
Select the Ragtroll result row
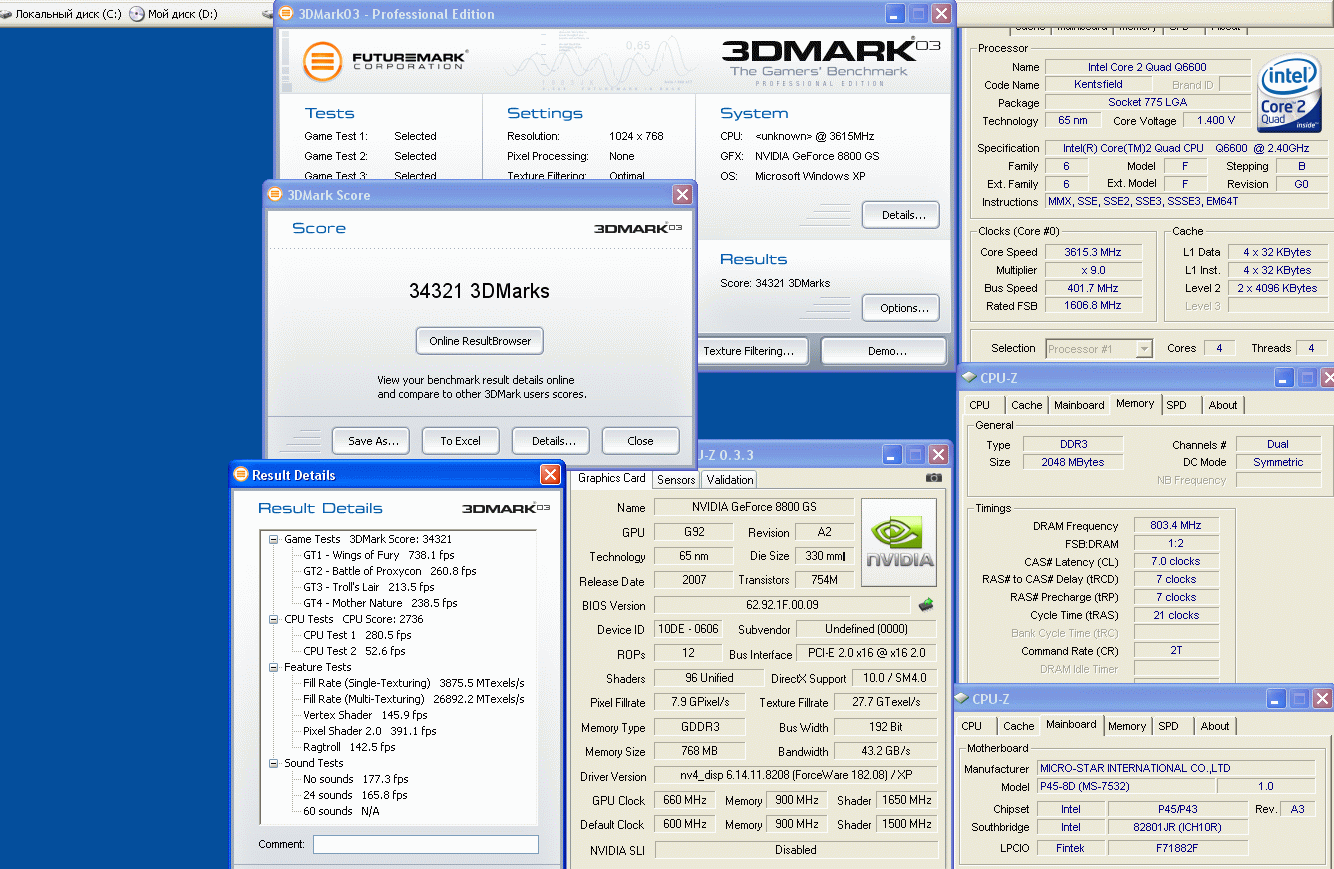click(349, 747)
